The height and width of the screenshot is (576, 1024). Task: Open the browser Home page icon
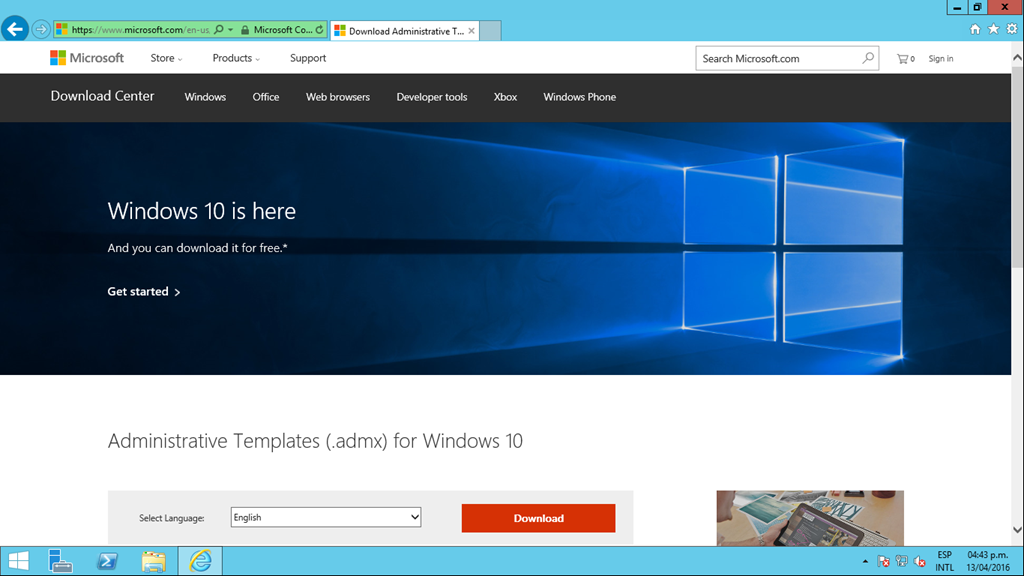pos(975,29)
